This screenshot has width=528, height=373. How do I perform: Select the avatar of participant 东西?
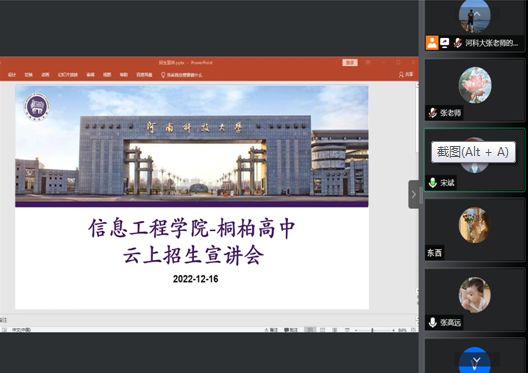[x=474, y=225]
